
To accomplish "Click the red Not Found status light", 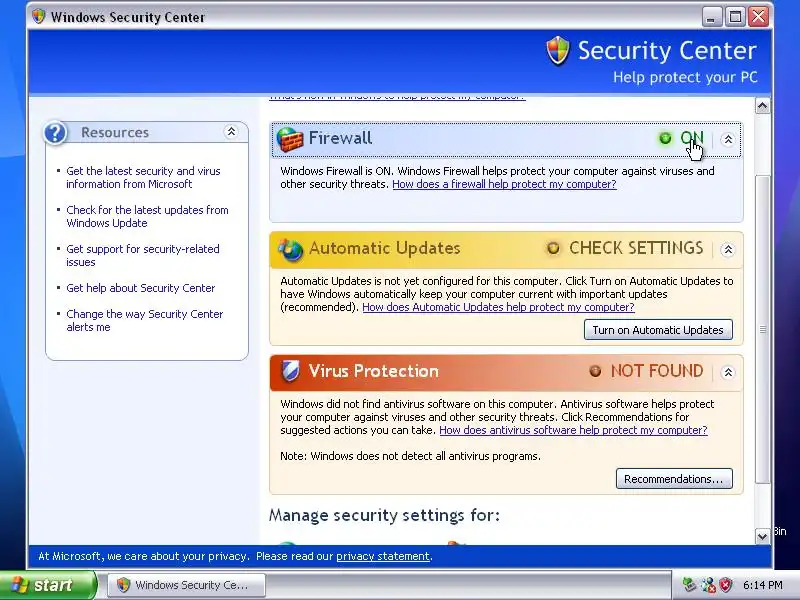I will (x=595, y=371).
